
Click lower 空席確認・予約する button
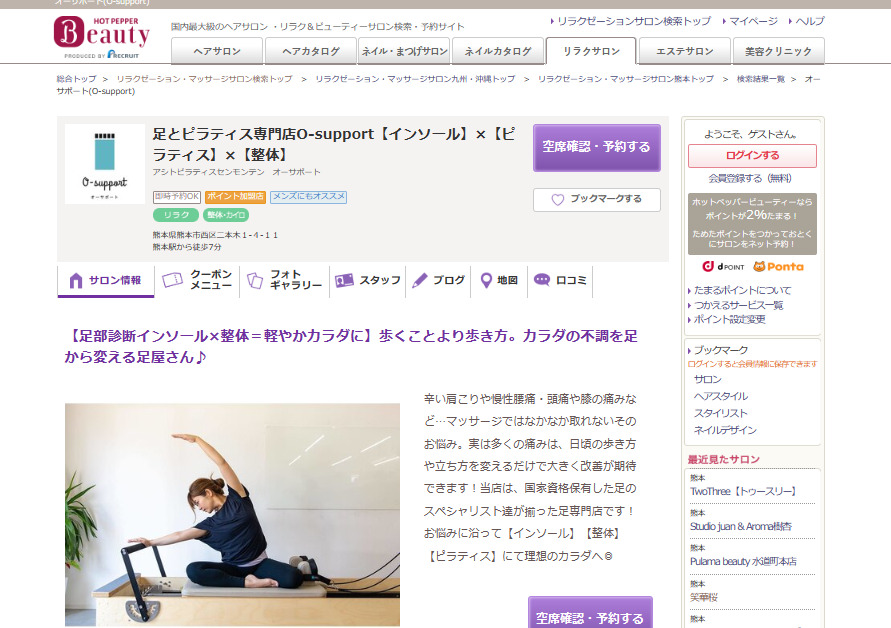(x=590, y=613)
